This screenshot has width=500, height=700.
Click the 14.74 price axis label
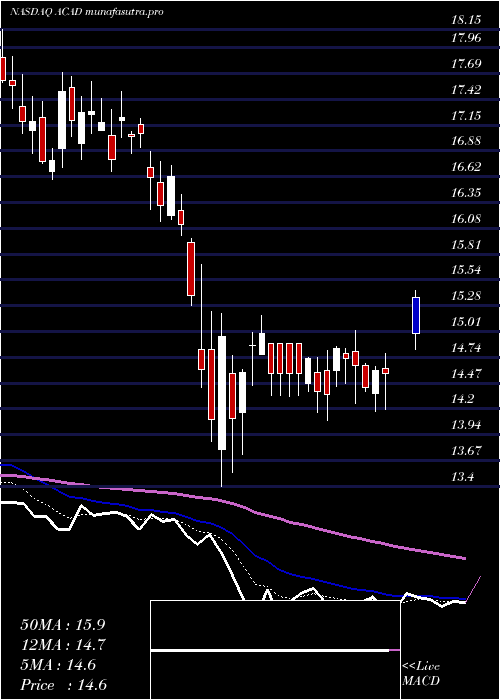(x=466, y=348)
